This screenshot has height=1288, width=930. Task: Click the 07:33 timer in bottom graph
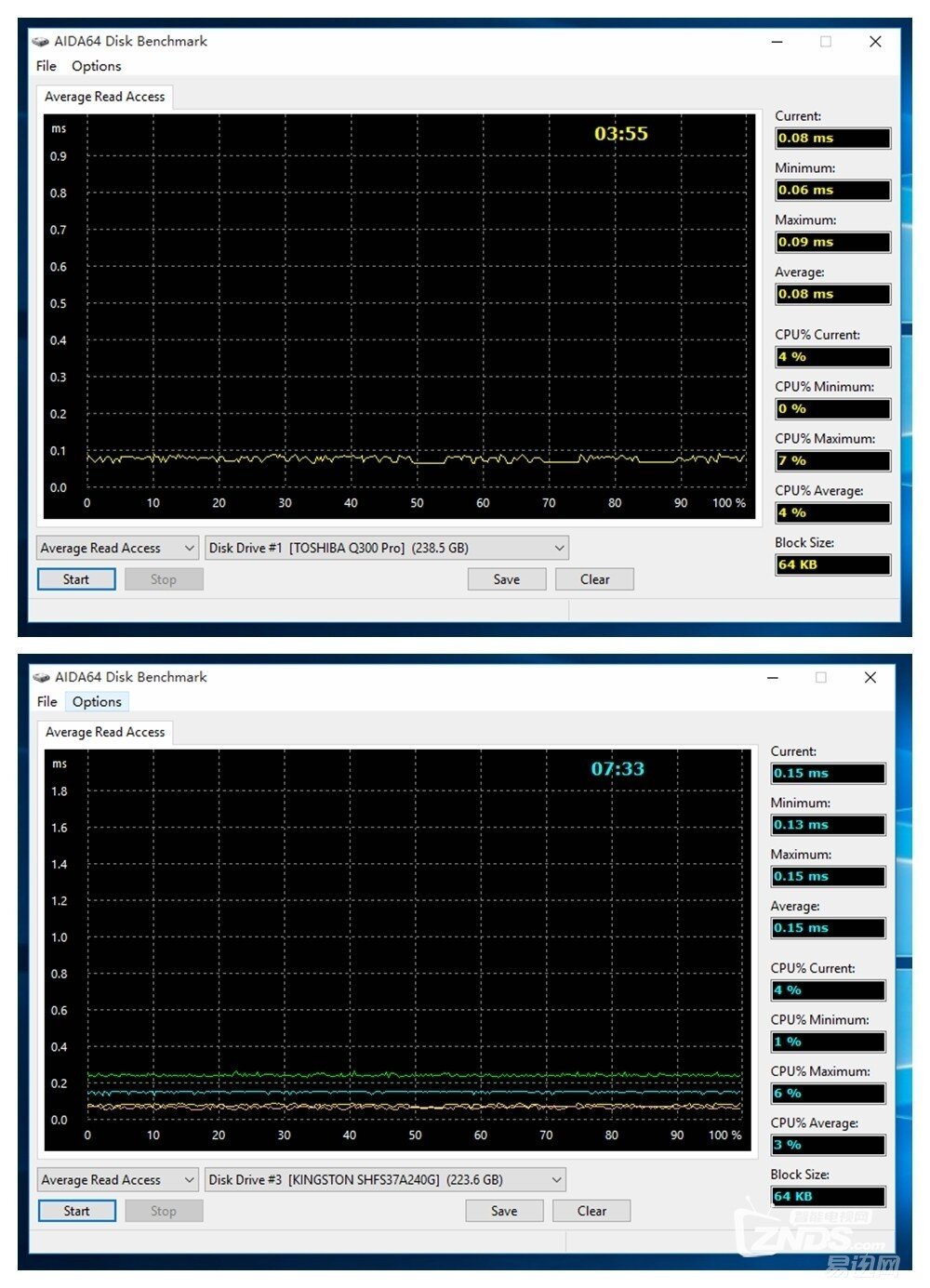tap(618, 769)
